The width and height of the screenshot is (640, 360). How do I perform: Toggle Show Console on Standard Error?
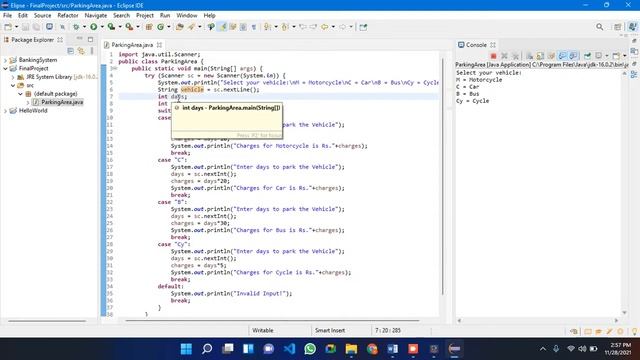click(x=573, y=56)
